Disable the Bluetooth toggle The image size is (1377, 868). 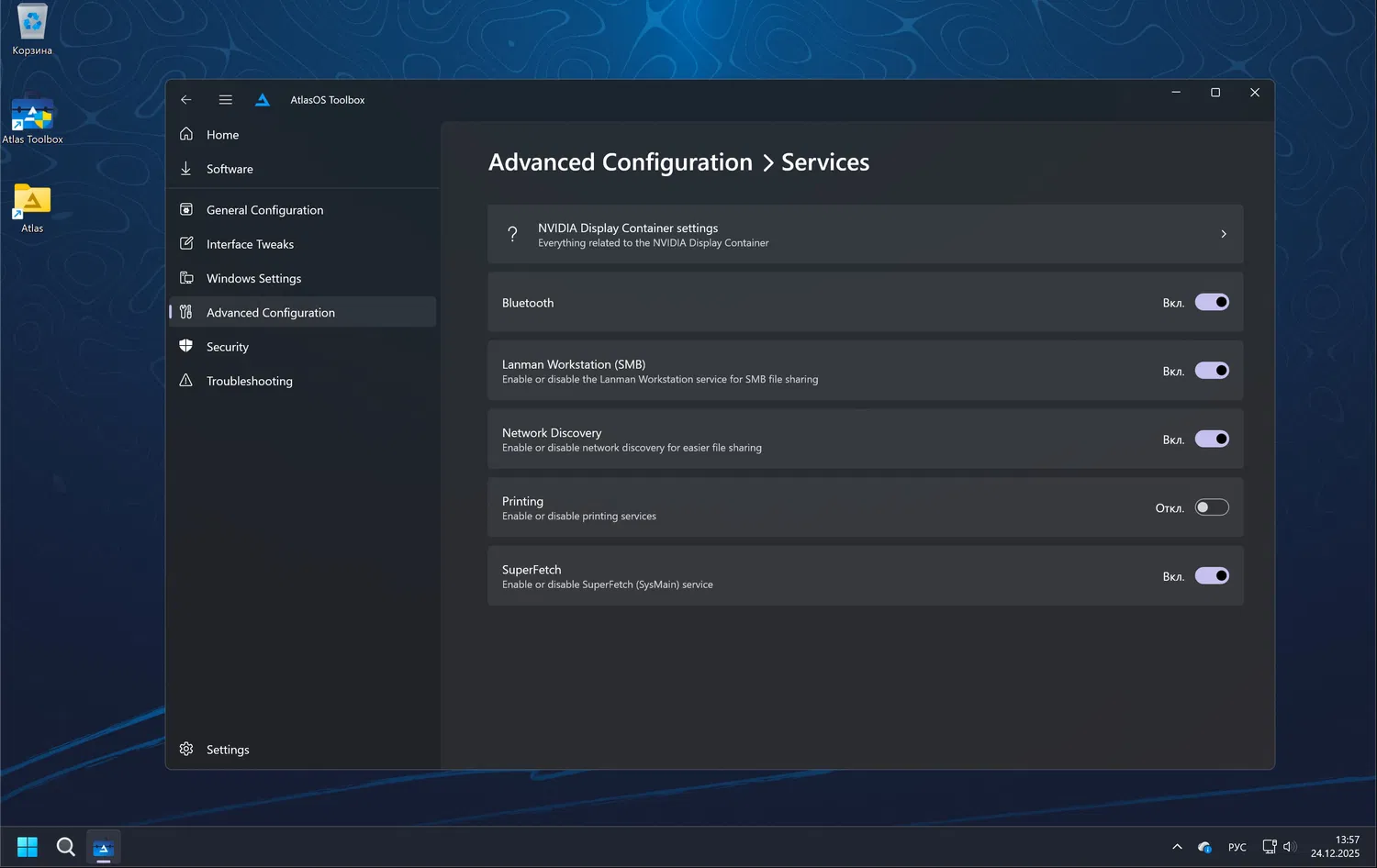[1212, 303]
